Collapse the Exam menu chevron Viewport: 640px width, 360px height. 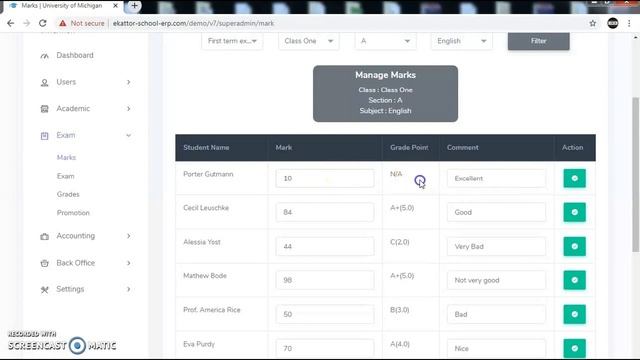[129, 136]
